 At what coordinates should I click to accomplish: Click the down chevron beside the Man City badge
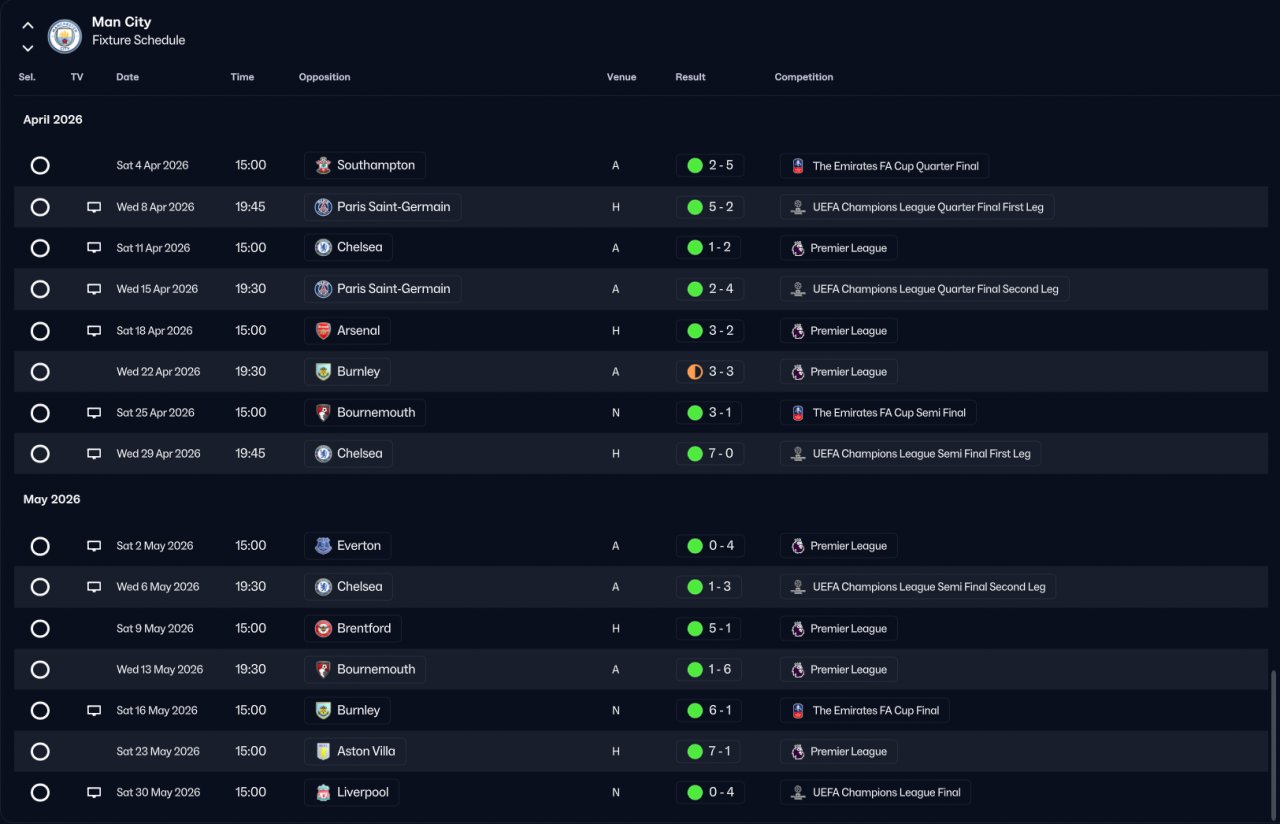[x=28, y=48]
